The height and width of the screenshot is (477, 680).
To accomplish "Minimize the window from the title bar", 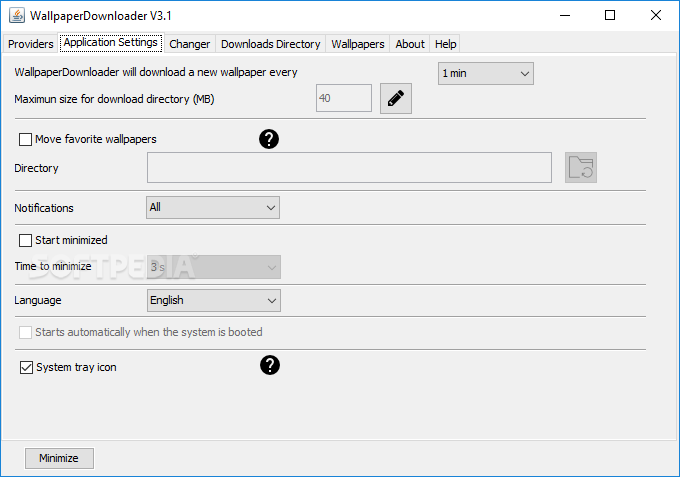I will [565, 15].
